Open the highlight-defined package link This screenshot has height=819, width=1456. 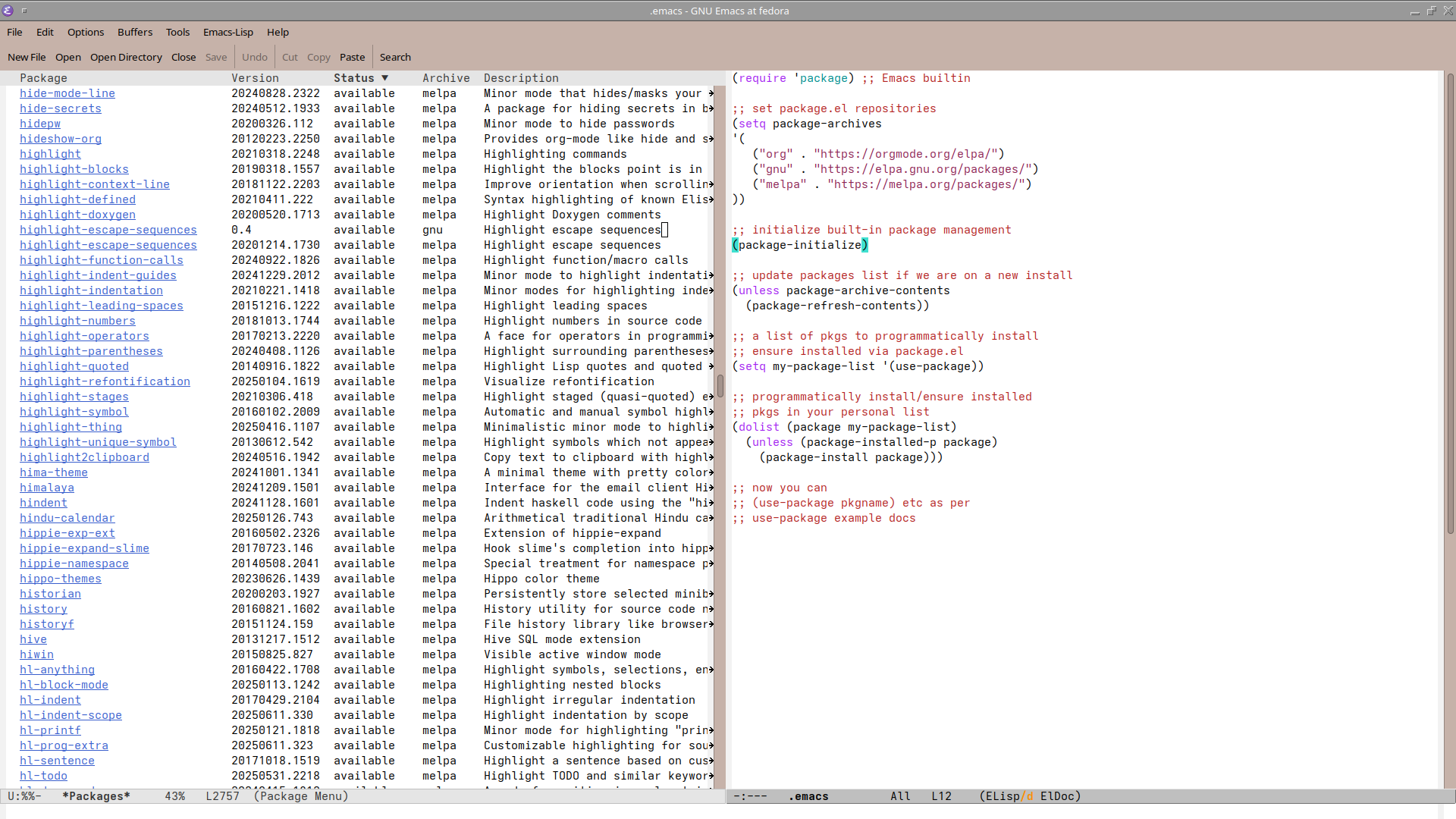click(77, 199)
